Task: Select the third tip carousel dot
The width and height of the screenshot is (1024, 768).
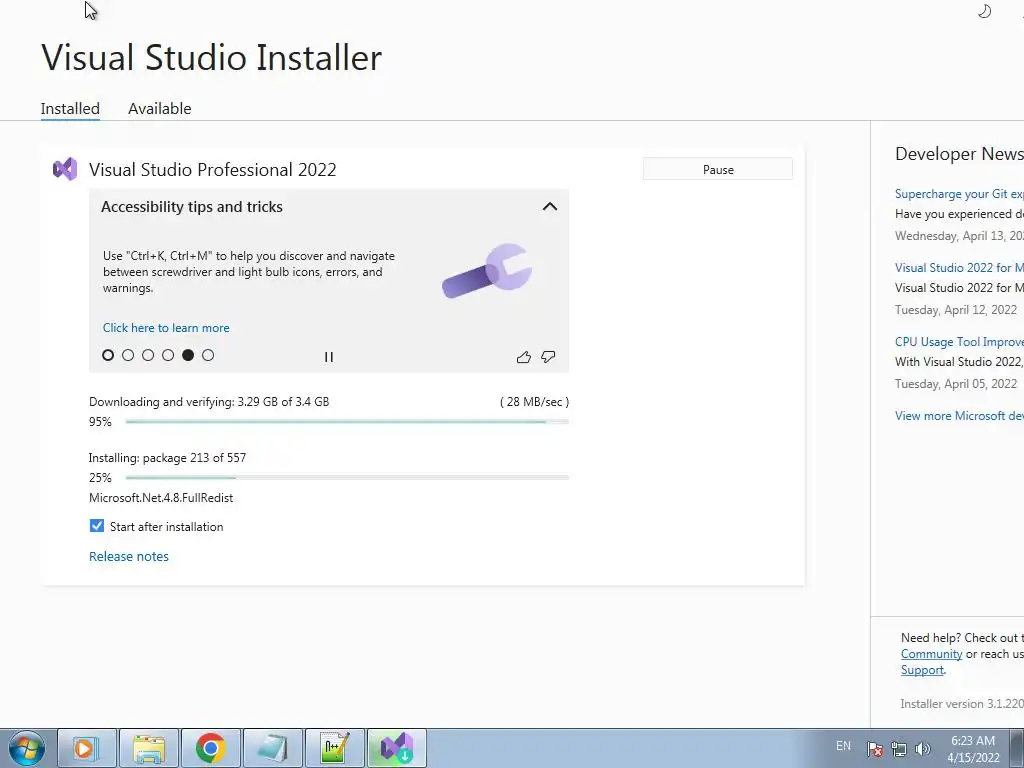Action: (148, 355)
